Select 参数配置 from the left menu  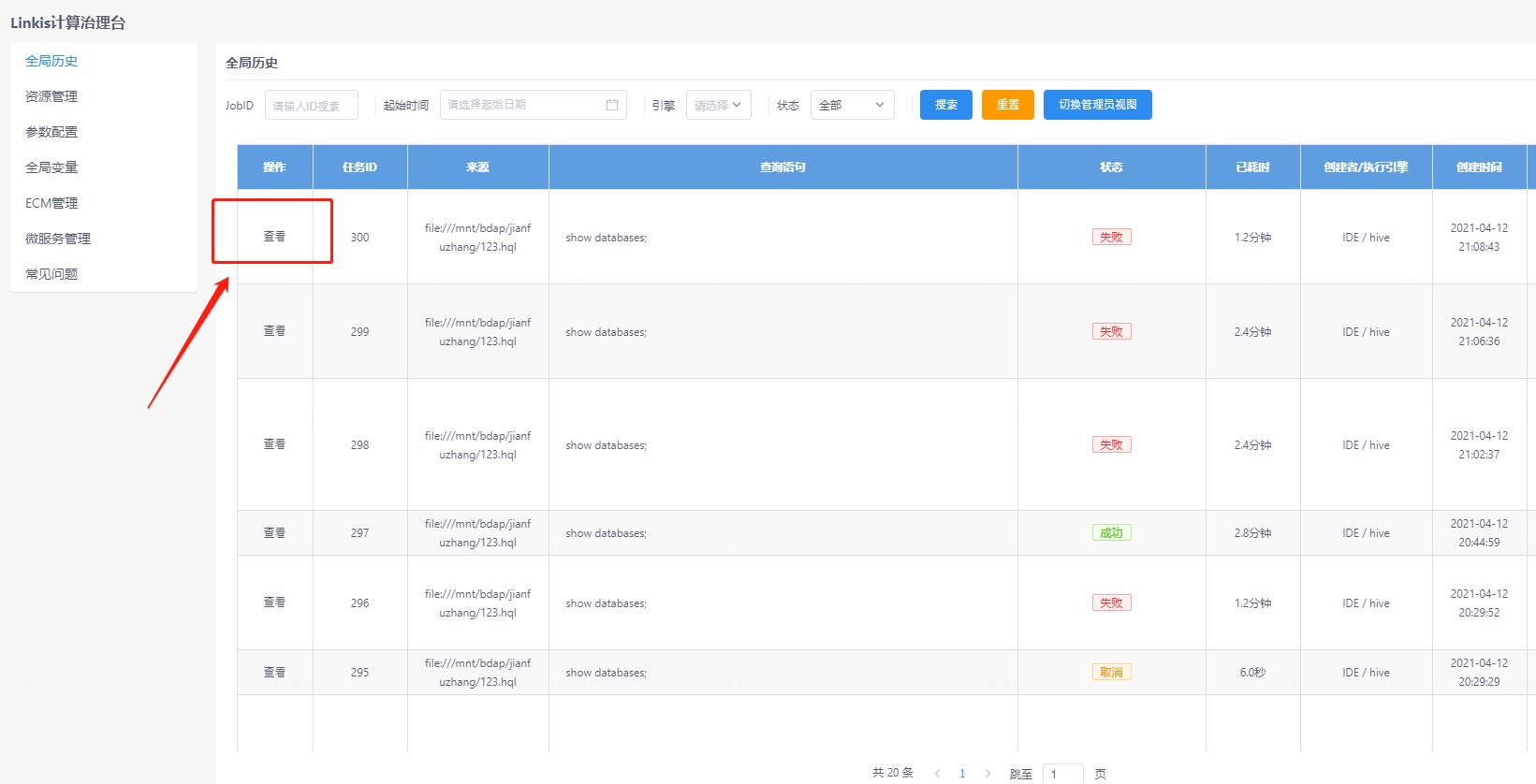51,132
